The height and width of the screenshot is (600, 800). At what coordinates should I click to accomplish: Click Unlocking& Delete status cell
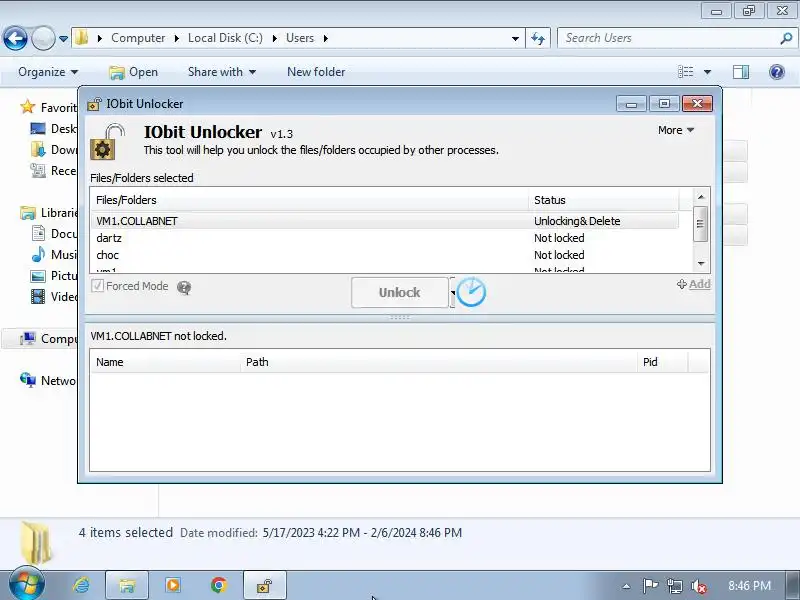point(577,221)
